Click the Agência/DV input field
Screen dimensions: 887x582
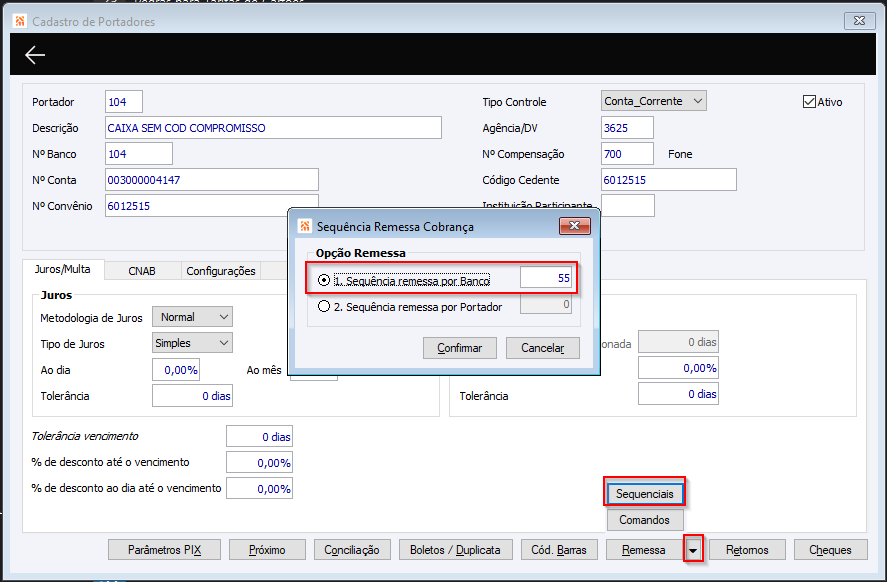pos(627,128)
